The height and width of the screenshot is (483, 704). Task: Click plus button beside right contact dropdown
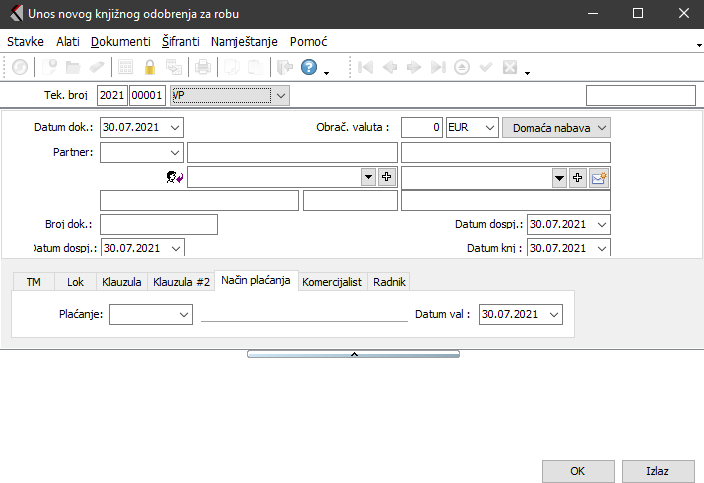coord(577,177)
